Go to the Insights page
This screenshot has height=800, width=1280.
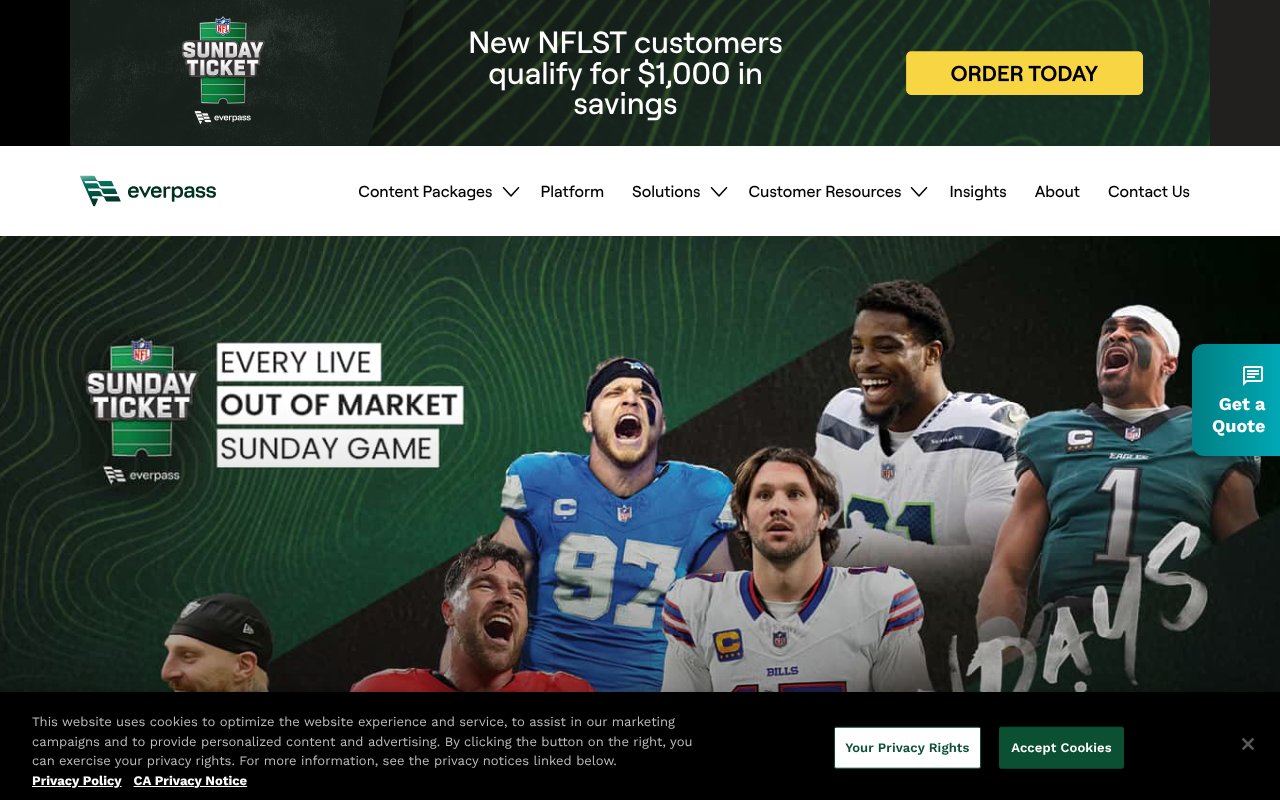978,192
